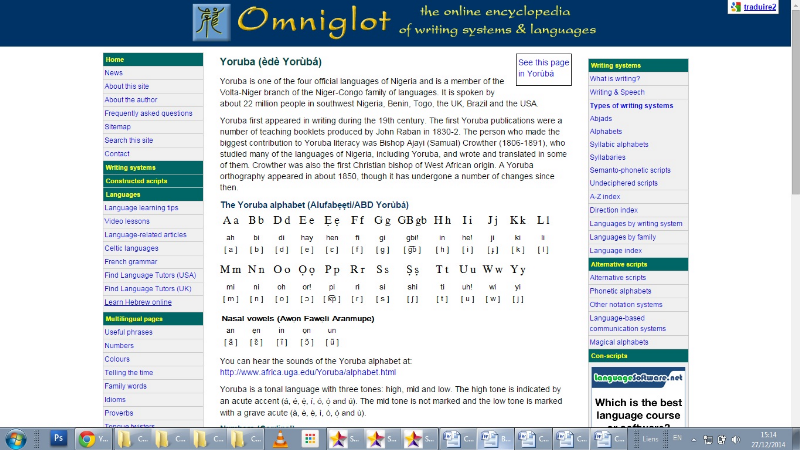Open the Proverbs link

coord(118,413)
